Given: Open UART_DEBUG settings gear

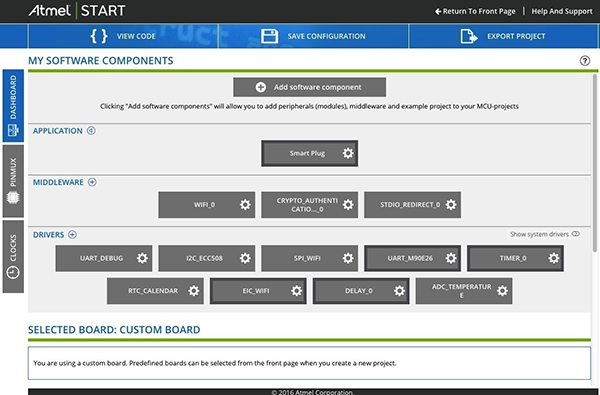Looking at the screenshot, I should (x=142, y=258).
